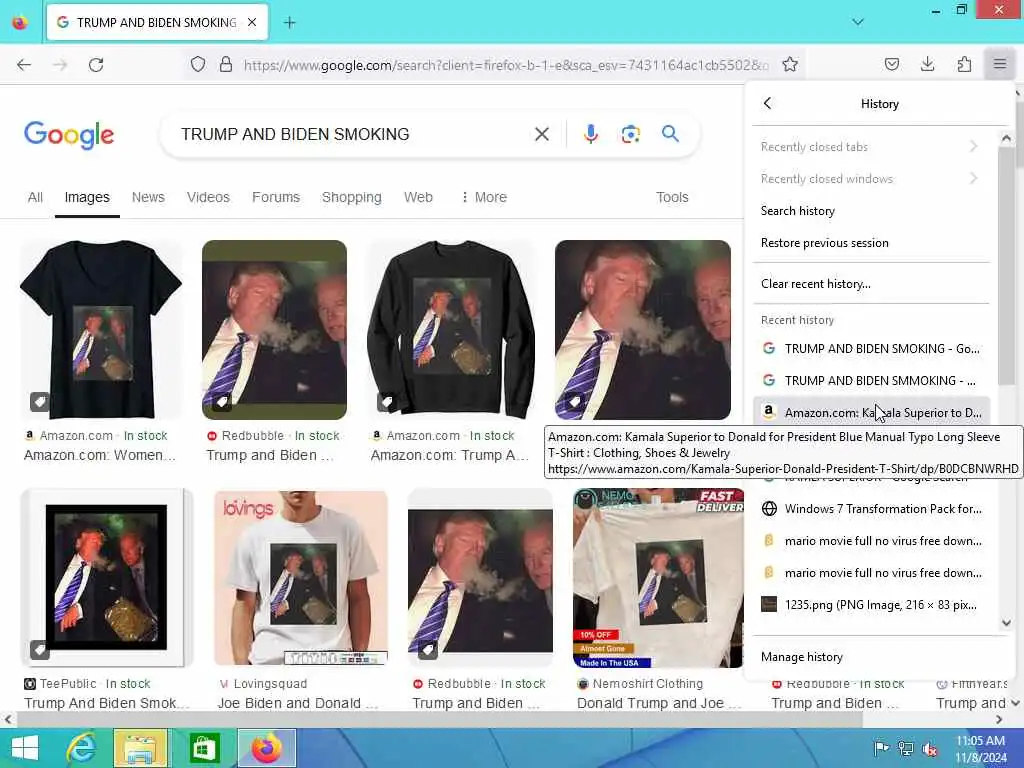Open the list all tabs chevron
1024x768 pixels.
pos(858,22)
